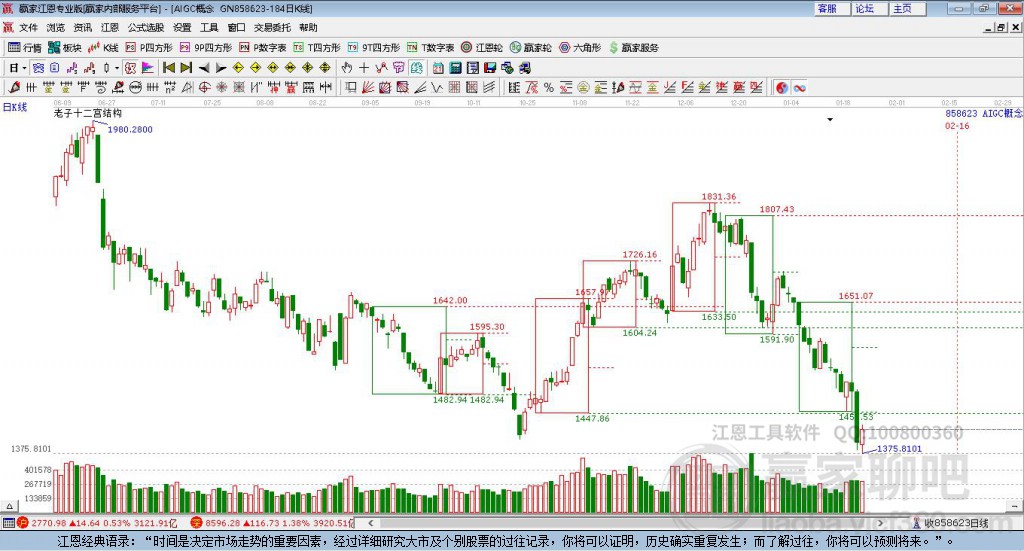
Task: Open the 江恩轮 Gann wheel
Action: (x=482, y=48)
